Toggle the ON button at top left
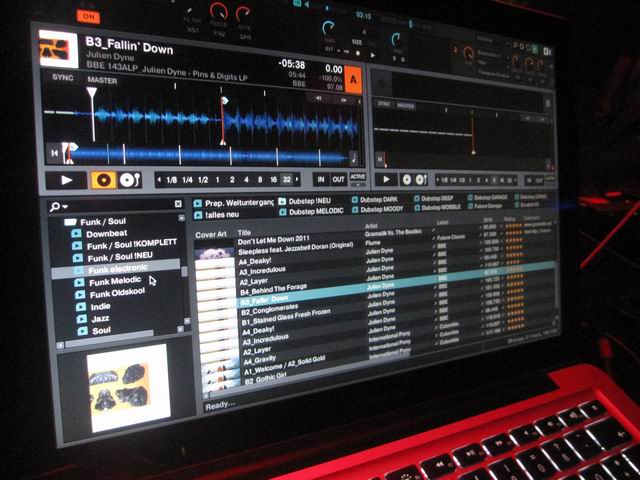This screenshot has height=480, width=640. [89, 17]
